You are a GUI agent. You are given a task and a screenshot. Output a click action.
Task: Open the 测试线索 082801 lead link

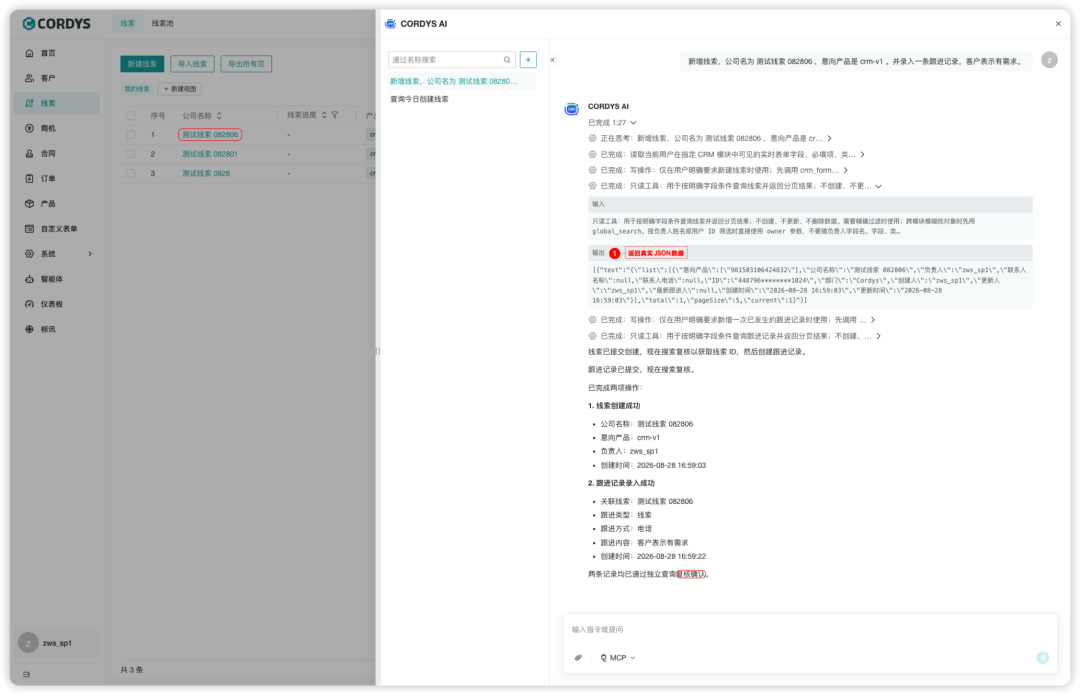210,154
